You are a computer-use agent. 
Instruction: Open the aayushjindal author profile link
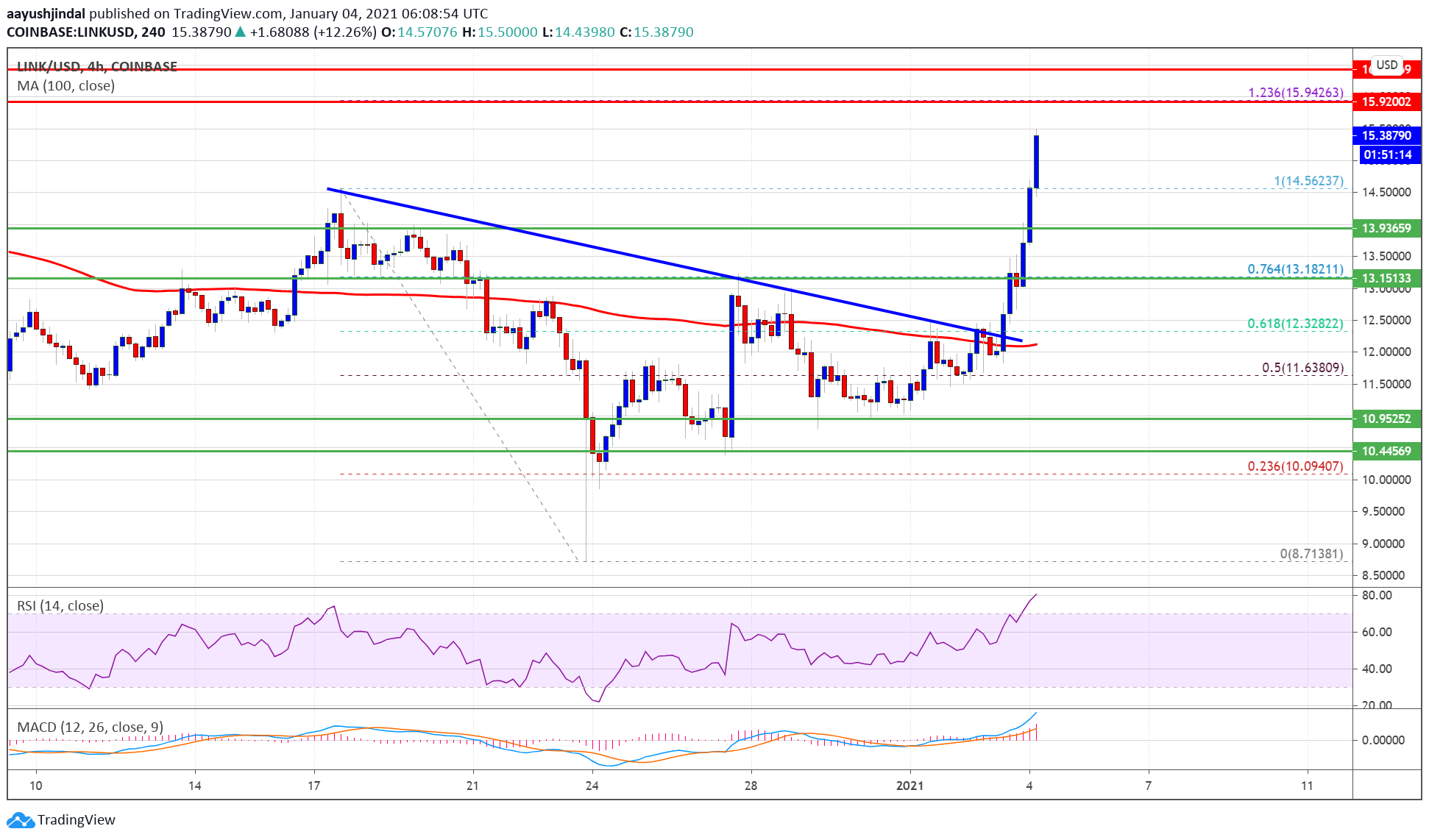46,13
